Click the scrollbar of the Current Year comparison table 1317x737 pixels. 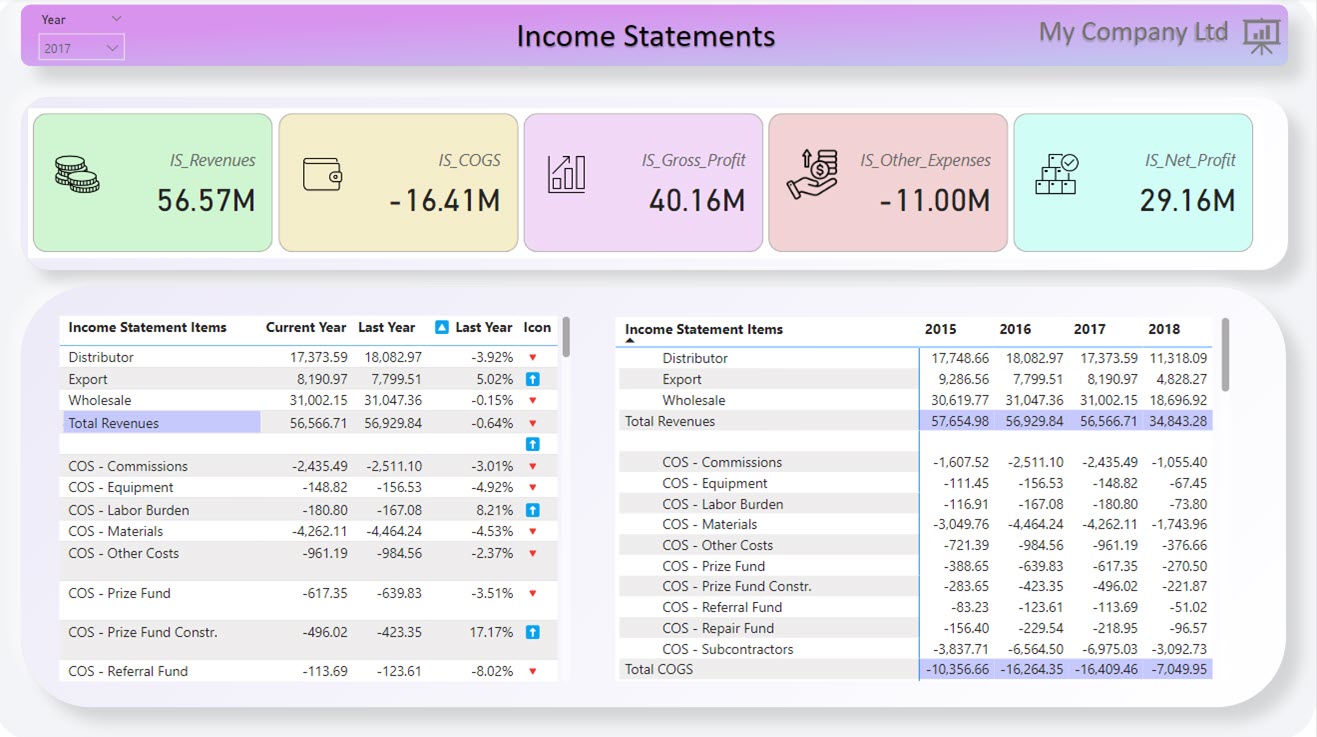pyautogui.click(x=566, y=337)
